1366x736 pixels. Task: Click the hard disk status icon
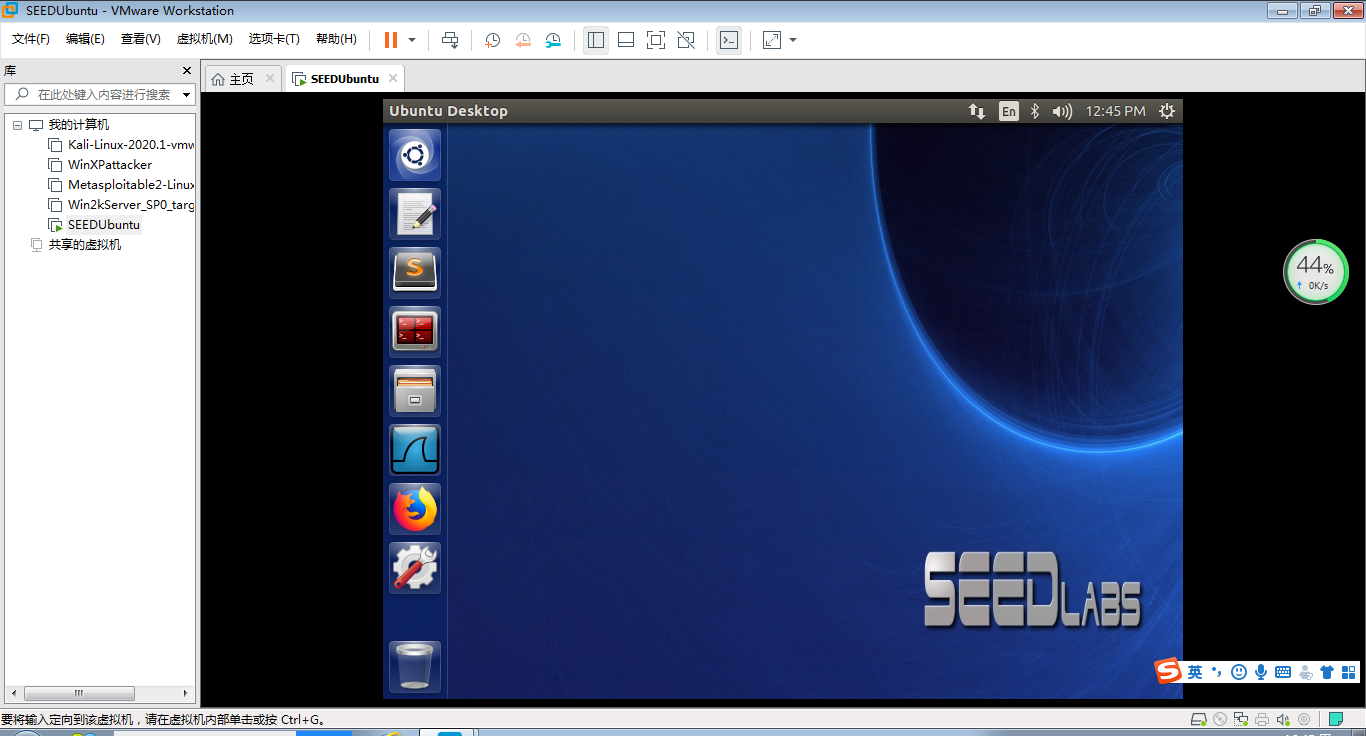tap(1199, 719)
